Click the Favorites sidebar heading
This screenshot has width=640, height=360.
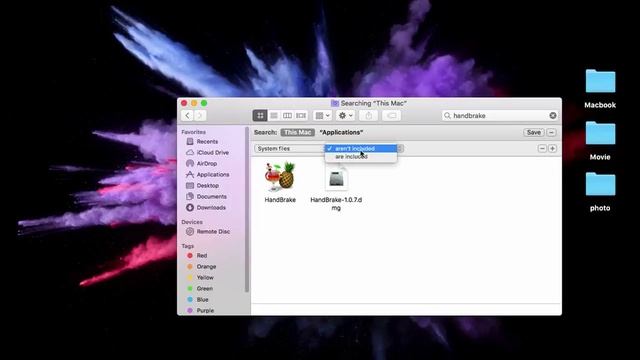click(193, 132)
